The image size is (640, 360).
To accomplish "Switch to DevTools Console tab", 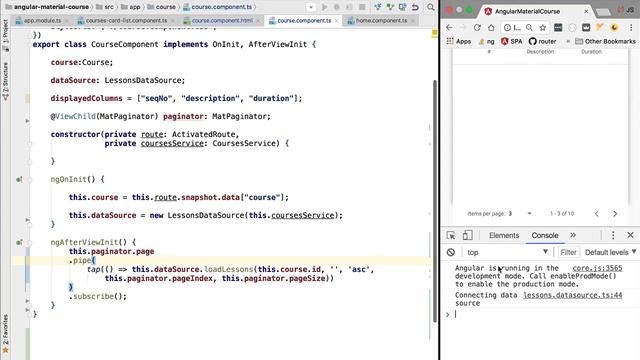I will [x=544, y=236].
